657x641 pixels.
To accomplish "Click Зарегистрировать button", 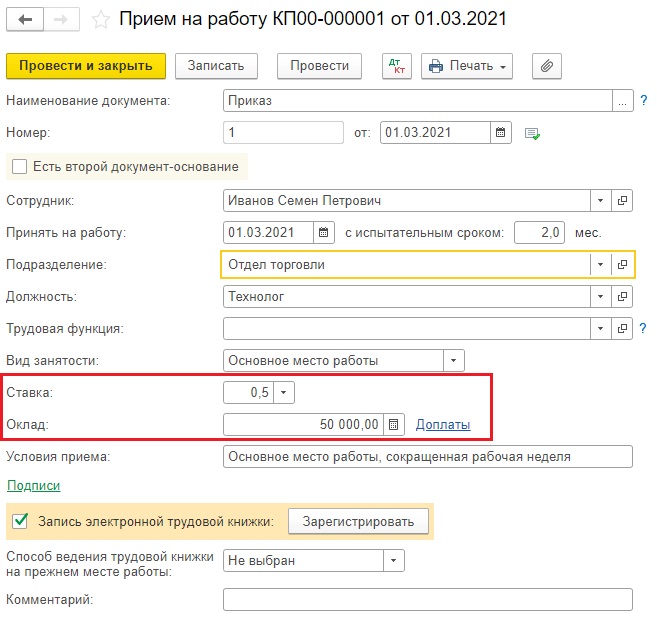I will tap(358, 521).
